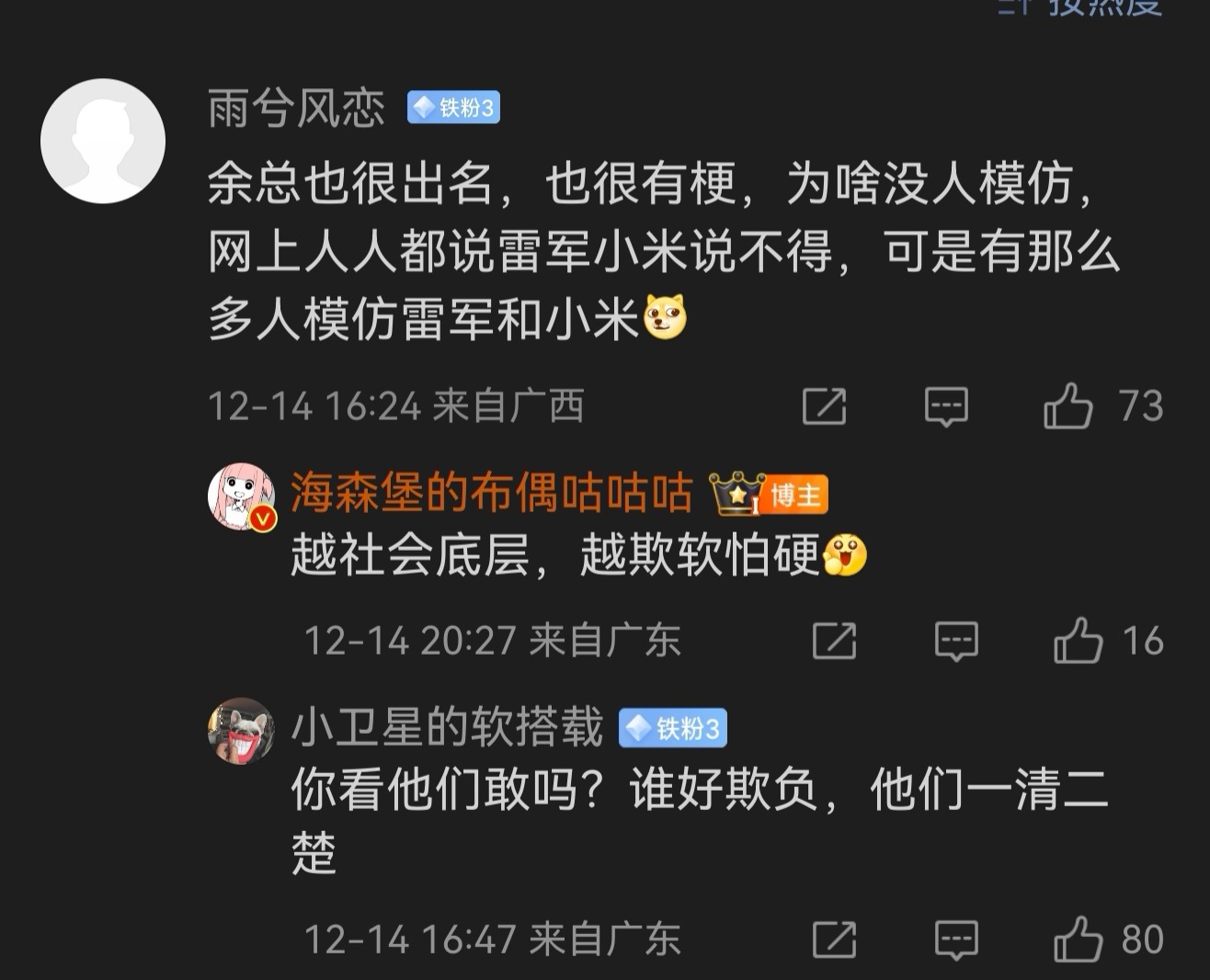Tap 铁粉3 badge beside 小卫星的软搭载

[x=673, y=729]
